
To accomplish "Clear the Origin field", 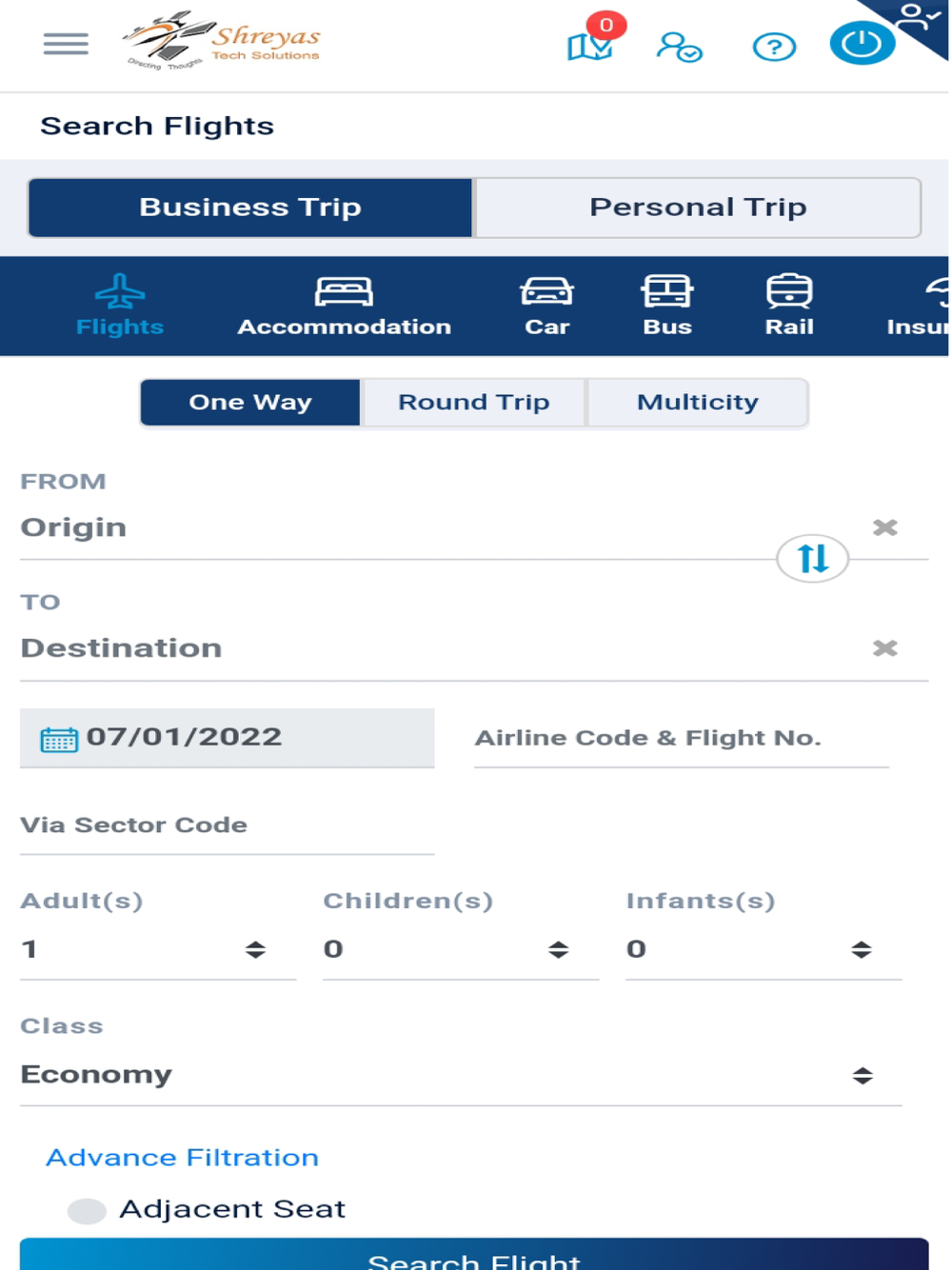I will [x=884, y=527].
